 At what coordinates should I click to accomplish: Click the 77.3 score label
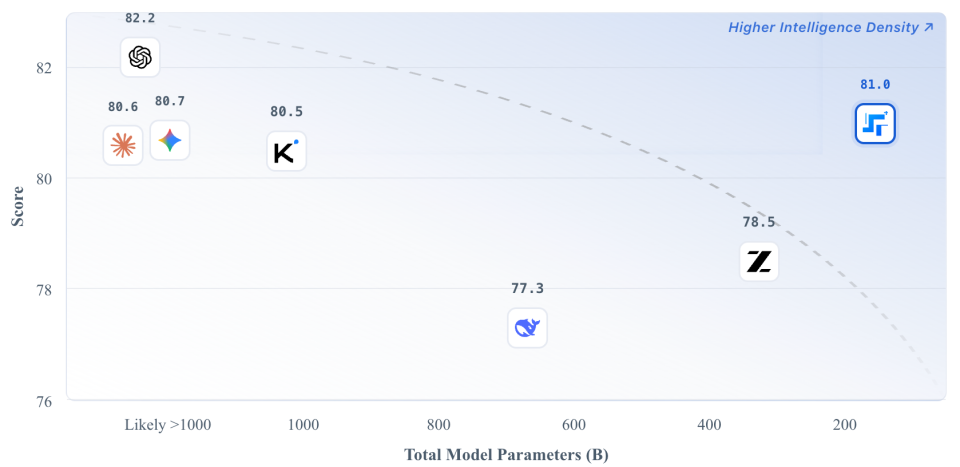pos(527,288)
